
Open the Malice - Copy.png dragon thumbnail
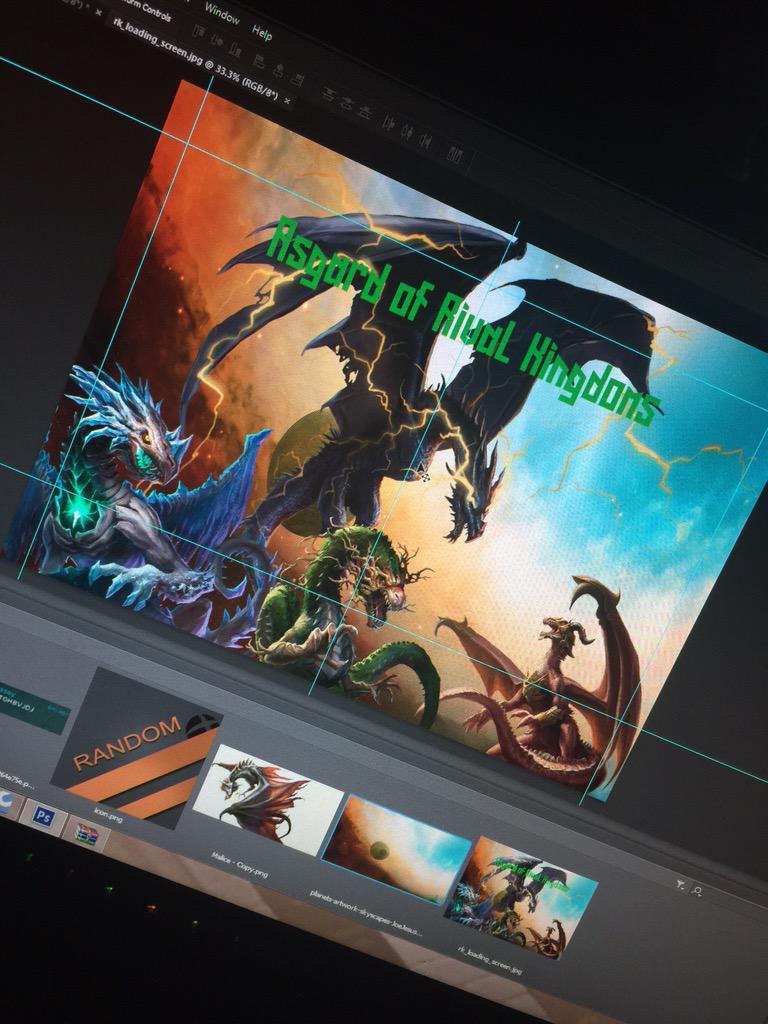click(268, 801)
